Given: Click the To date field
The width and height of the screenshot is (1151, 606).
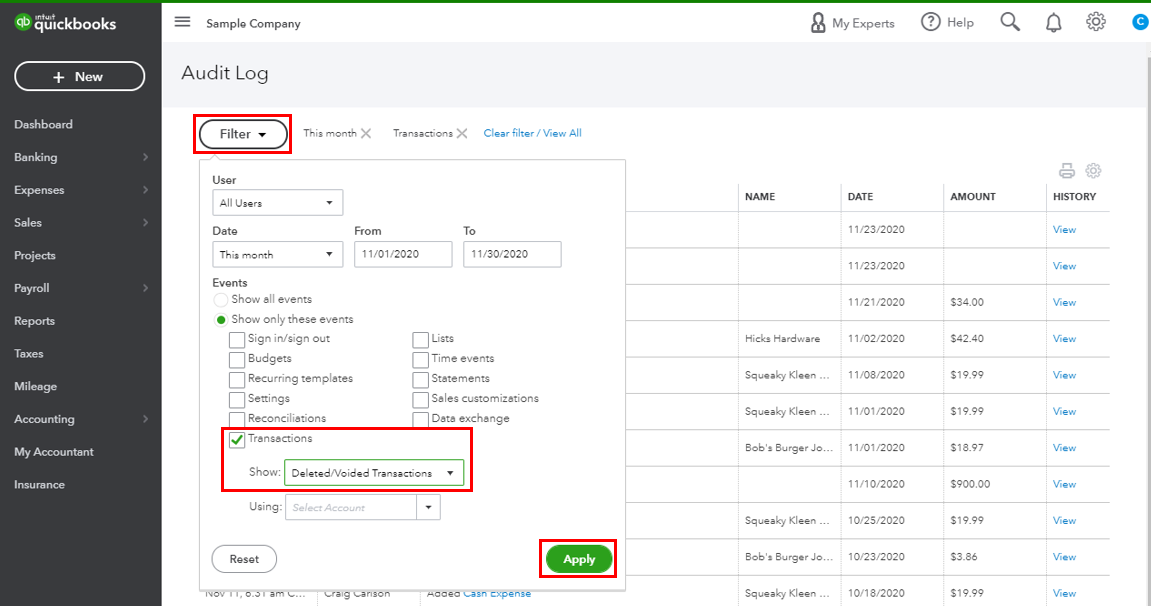Looking at the screenshot, I should click(512, 255).
